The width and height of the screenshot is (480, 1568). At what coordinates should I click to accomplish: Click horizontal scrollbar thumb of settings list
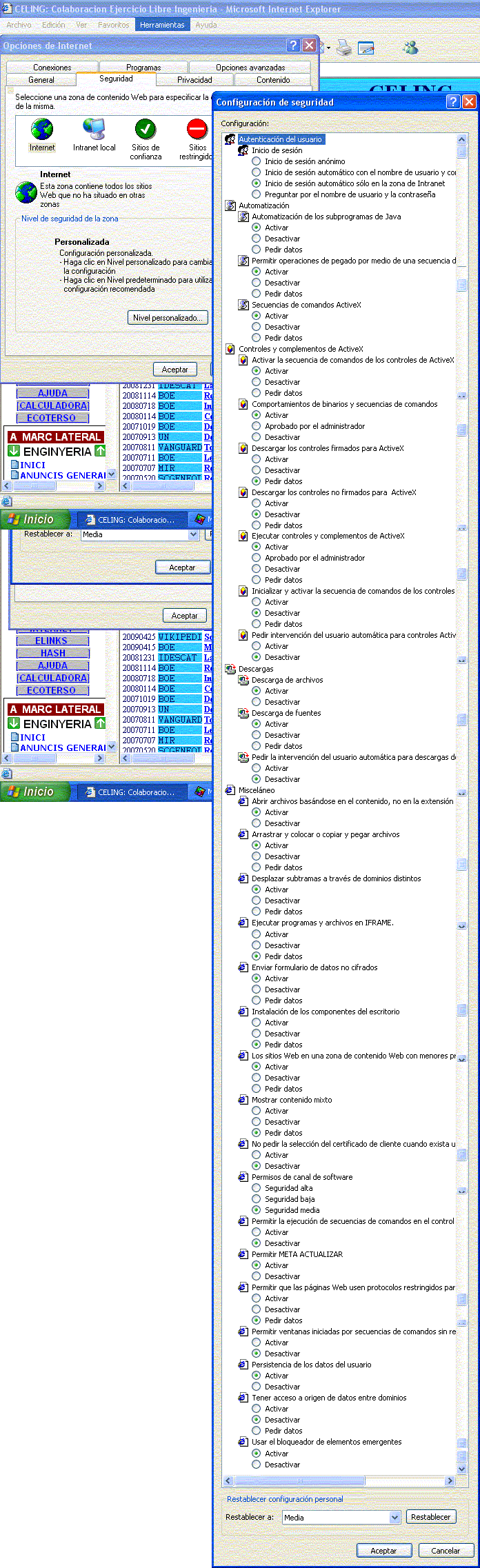click(x=300, y=1480)
